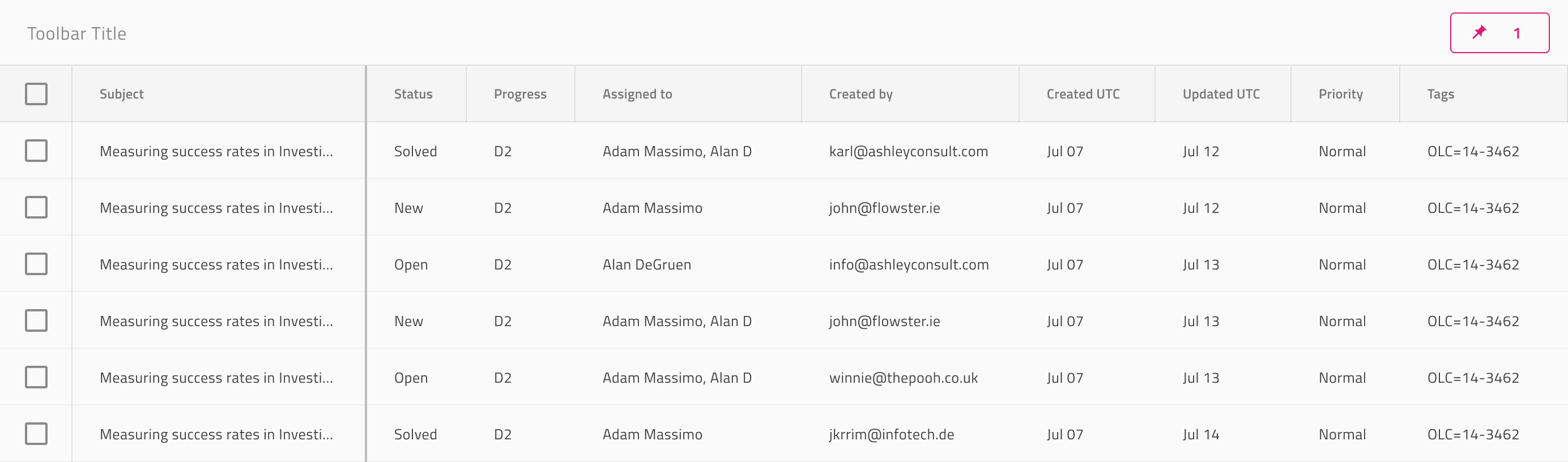This screenshot has height=462, width=1568.
Task: Click the pink pin icon in toolbar
Action: [1479, 32]
